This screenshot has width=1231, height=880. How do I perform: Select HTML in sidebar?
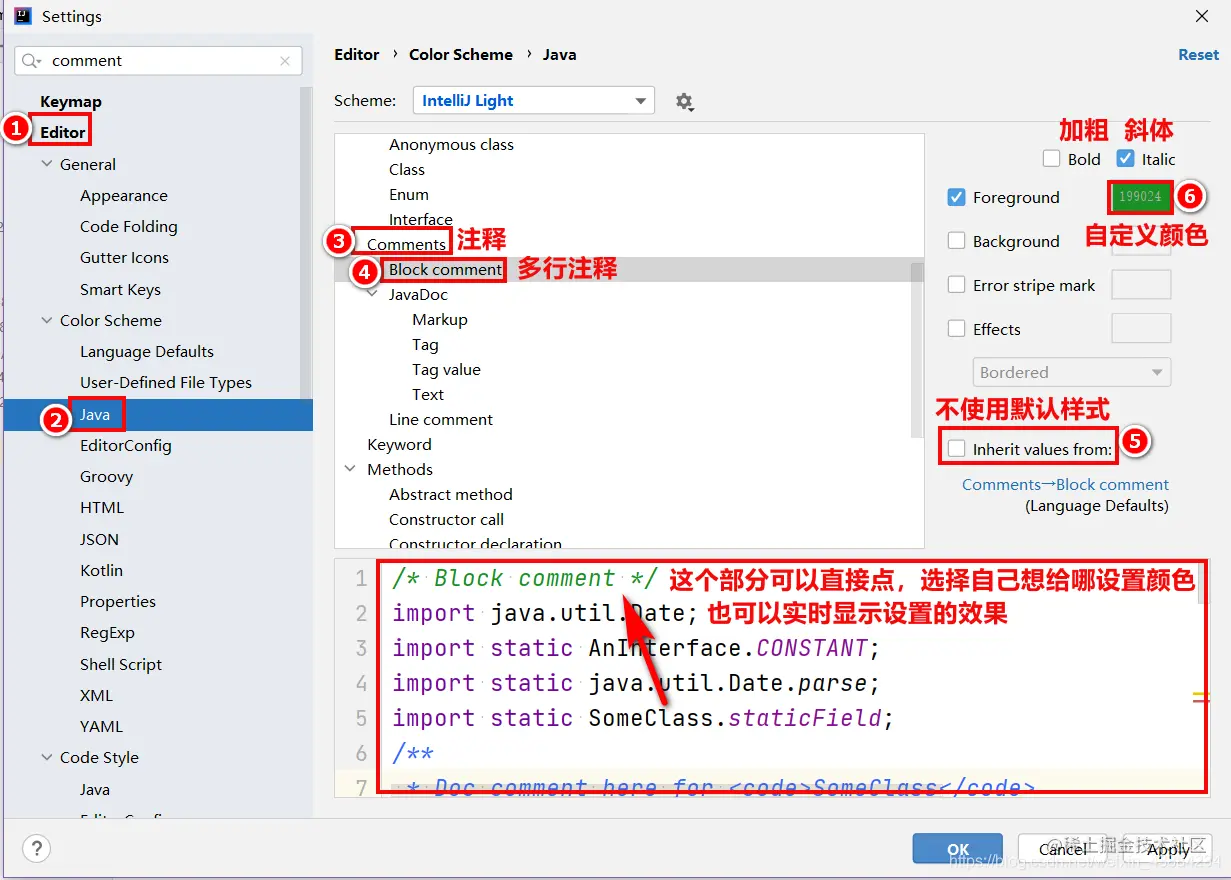pyautogui.click(x=102, y=508)
